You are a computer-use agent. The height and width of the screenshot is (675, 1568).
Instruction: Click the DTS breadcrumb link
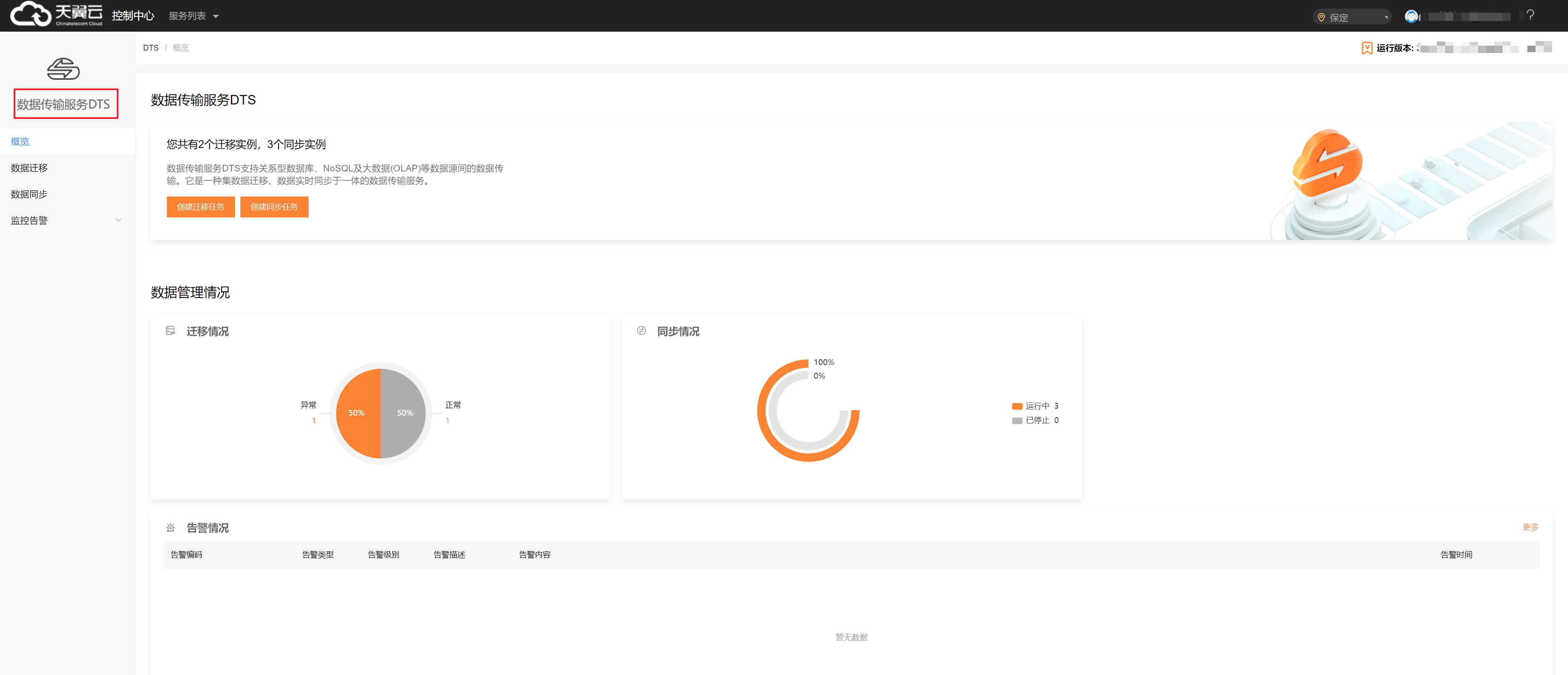pyautogui.click(x=151, y=48)
